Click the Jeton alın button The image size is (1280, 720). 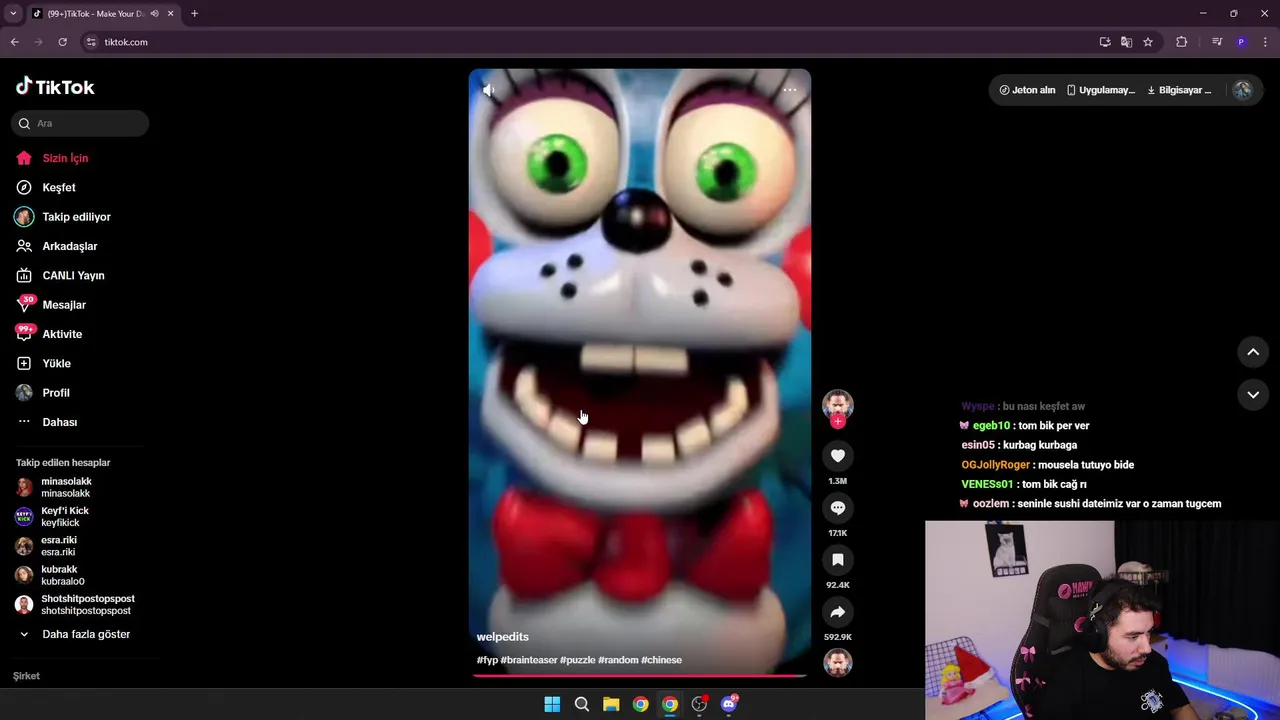coord(1027,90)
